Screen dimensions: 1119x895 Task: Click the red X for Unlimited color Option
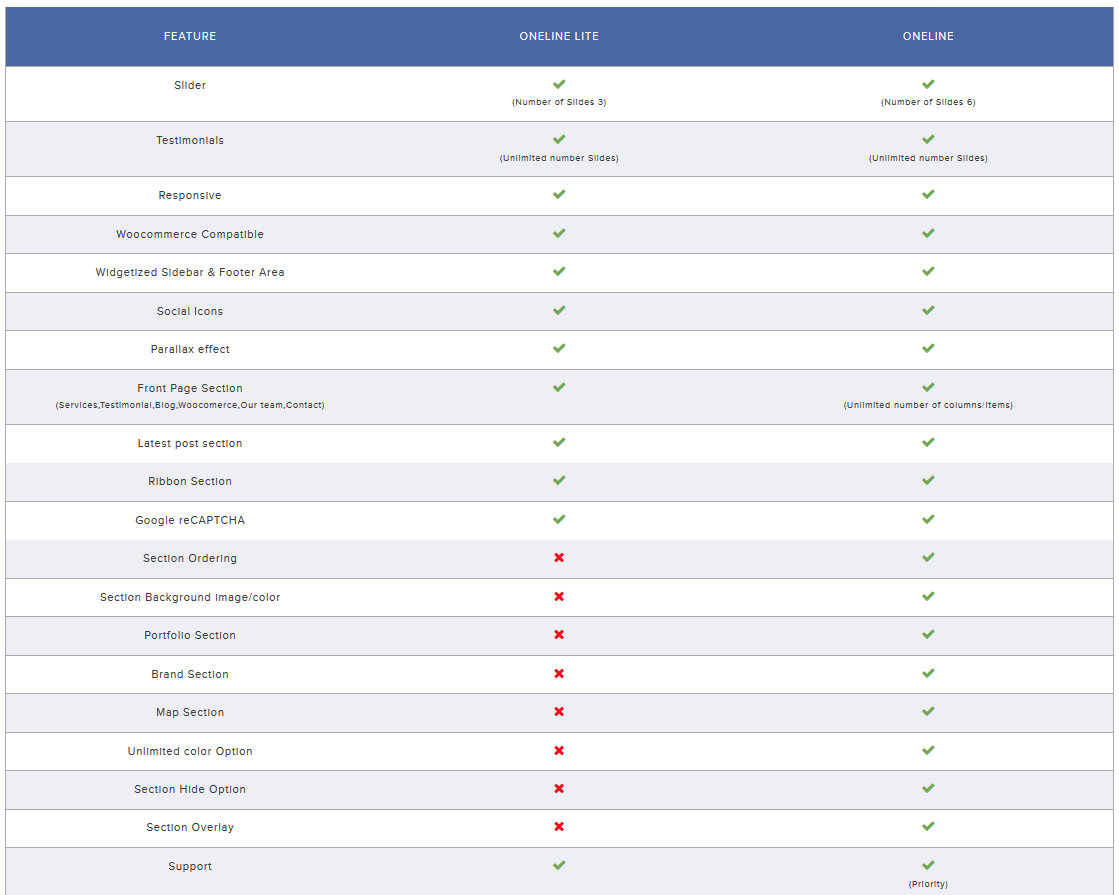(559, 751)
